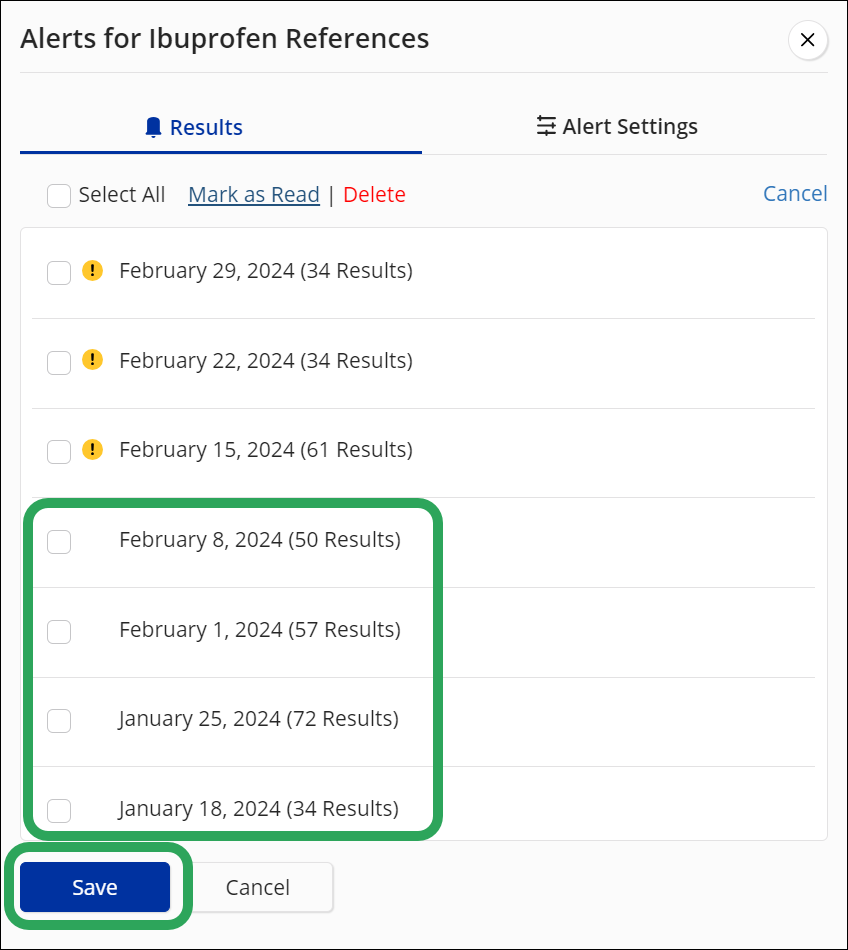Check the February 15, 2024 checkbox
The width and height of the screenshot is (848, 950).
pos(59,451)
